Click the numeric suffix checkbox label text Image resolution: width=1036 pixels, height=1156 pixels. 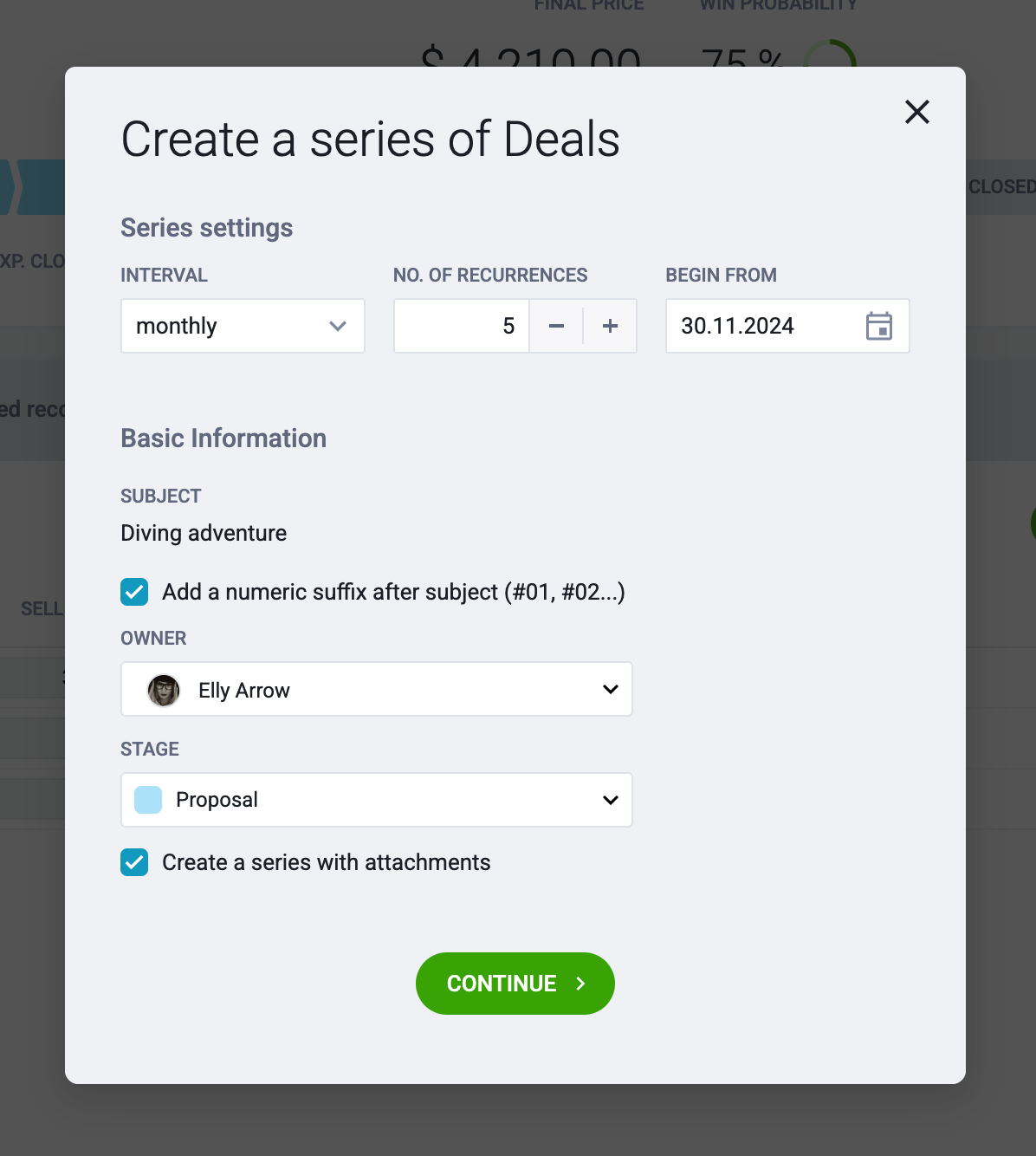click(393, 592)
